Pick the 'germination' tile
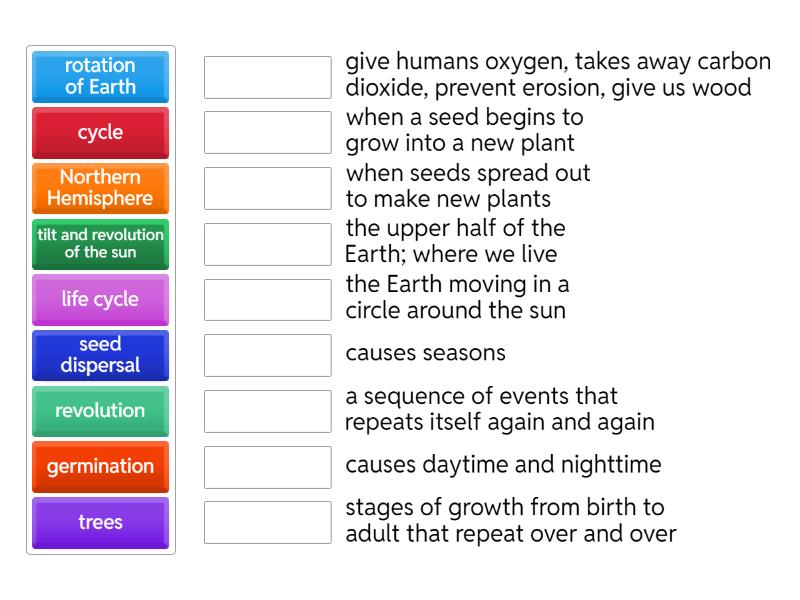The height and width of the screenshot is (600, 800). [100, 466]
